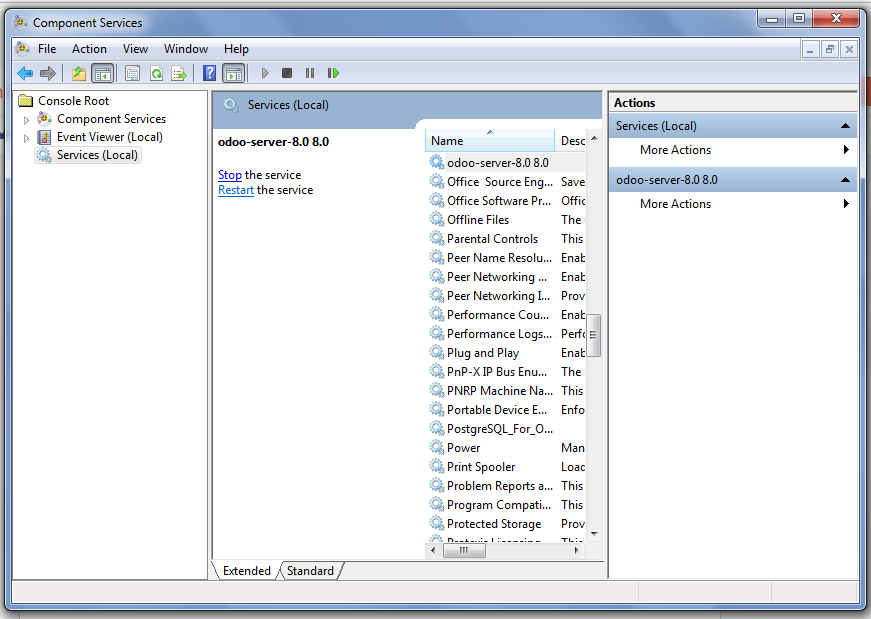The height and width of the screenshot is (619, 871).
Task: Click the Services (Local) tree gear icon
Action: pyautogui.click(x=44, y=154)
